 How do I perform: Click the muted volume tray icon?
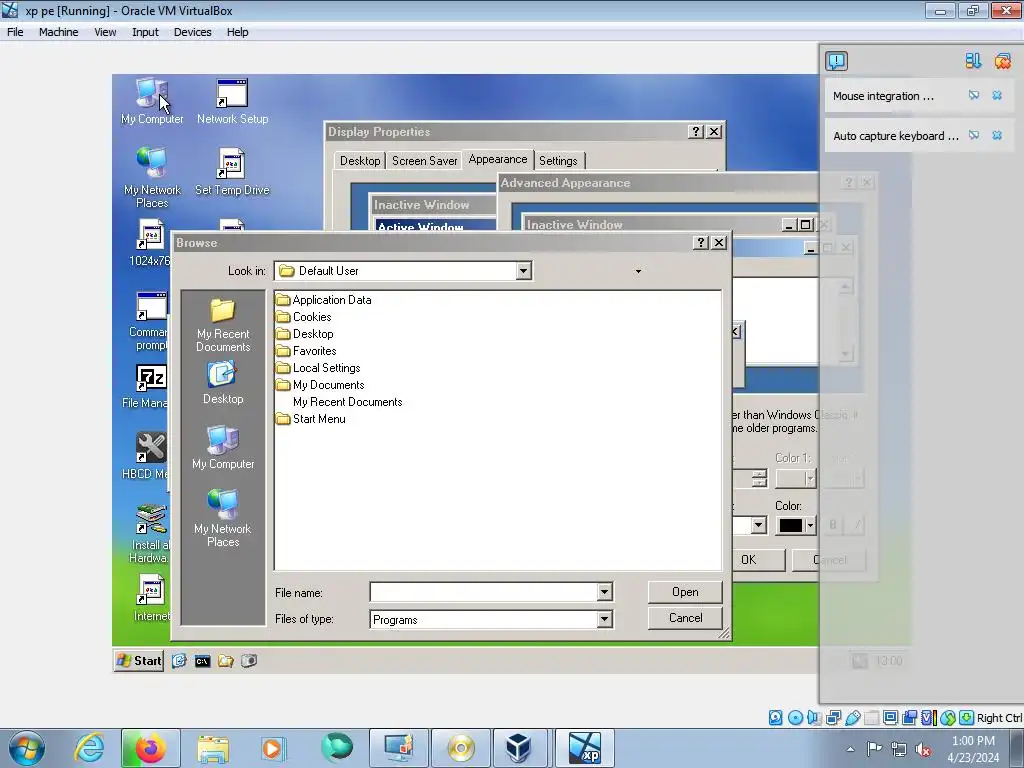(923, 749)
